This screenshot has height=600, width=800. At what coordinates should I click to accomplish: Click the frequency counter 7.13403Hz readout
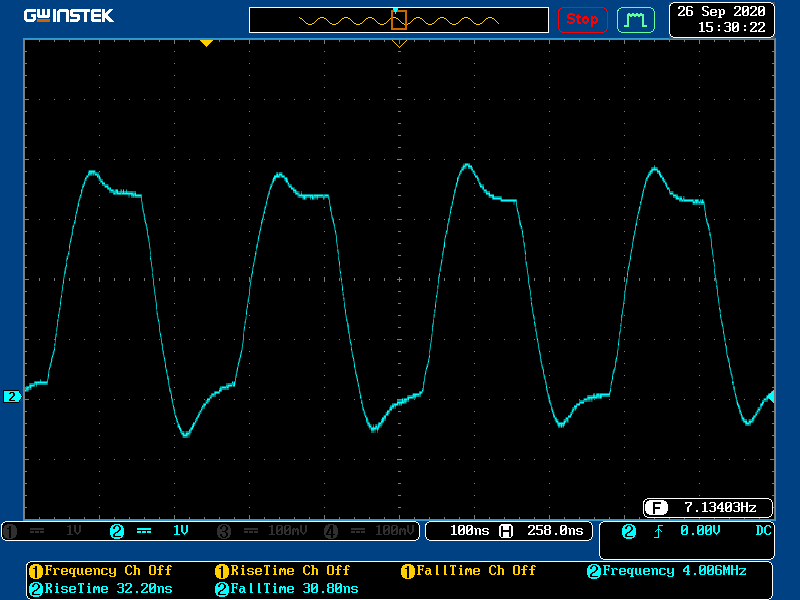[709, 506]
